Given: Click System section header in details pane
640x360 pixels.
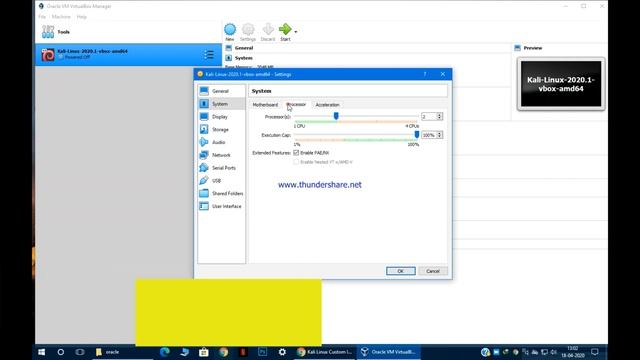Looking at the screenshot, I should (244, 58).
